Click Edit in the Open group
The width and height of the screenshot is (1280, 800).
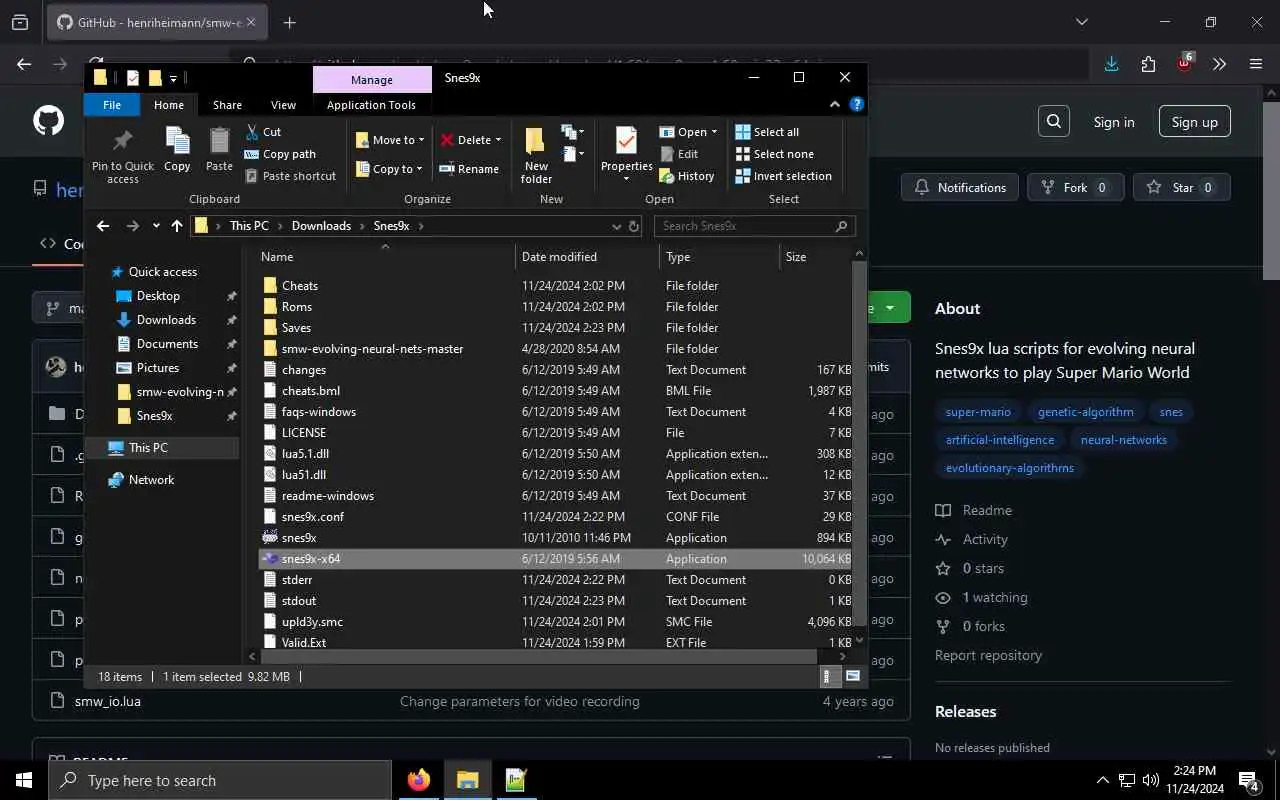pos(678,154)
